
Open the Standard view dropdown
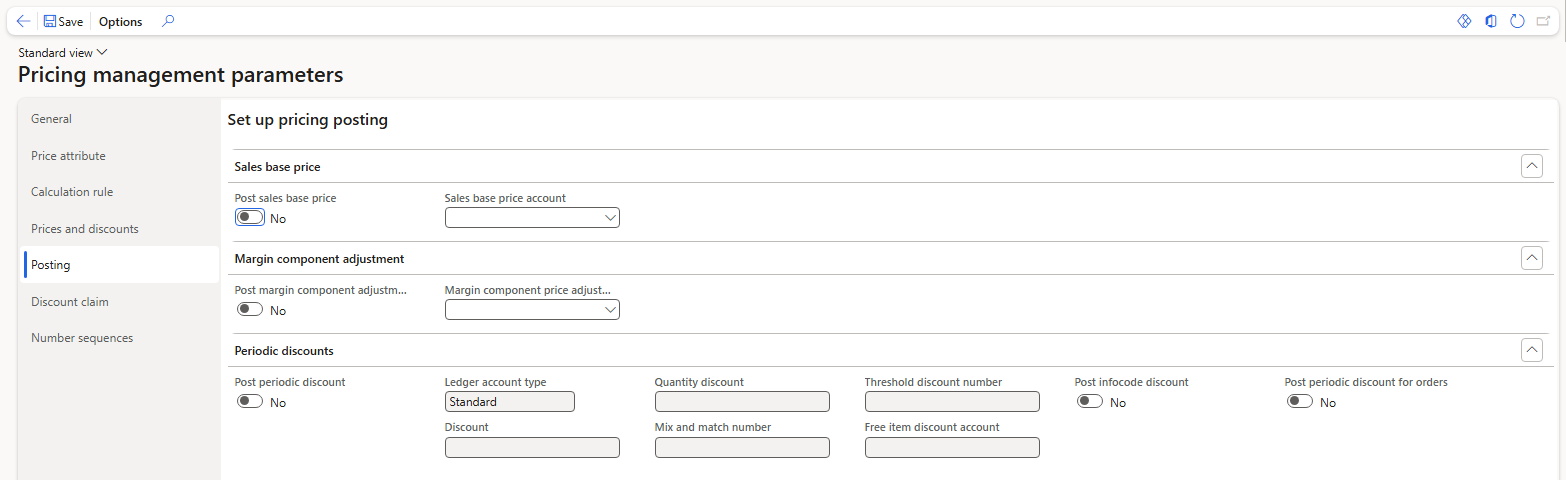[x=63, y=52]
